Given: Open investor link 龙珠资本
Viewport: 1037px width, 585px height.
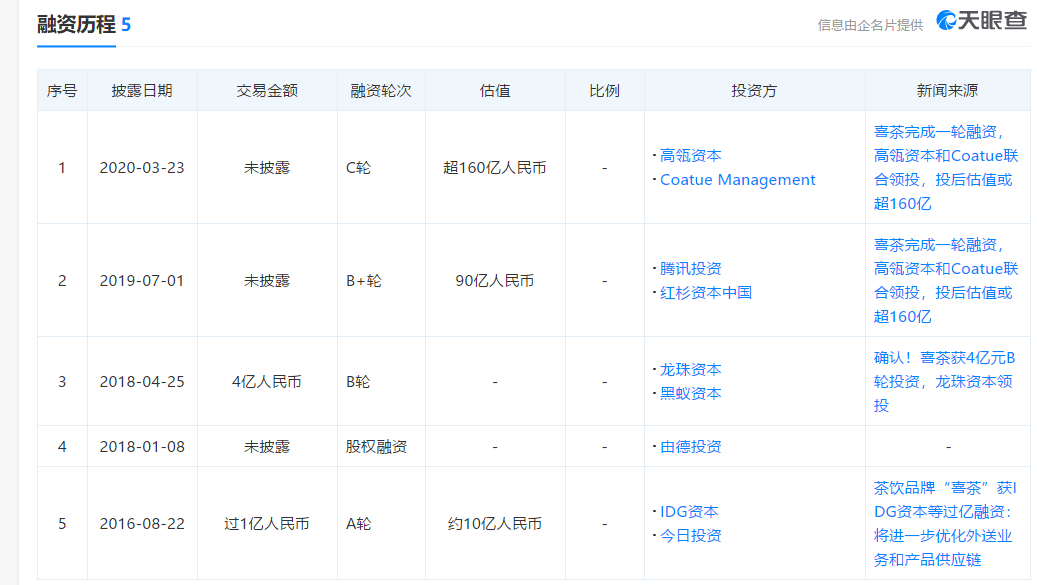Looking at the screenshot, I should click(x=690, y=370).
